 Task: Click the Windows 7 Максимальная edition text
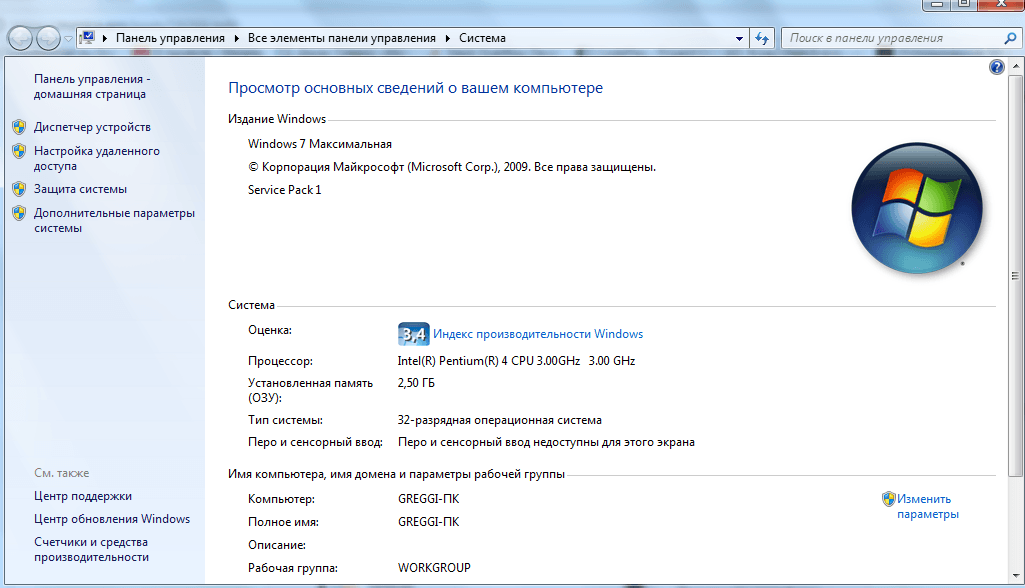click(320, 144)
